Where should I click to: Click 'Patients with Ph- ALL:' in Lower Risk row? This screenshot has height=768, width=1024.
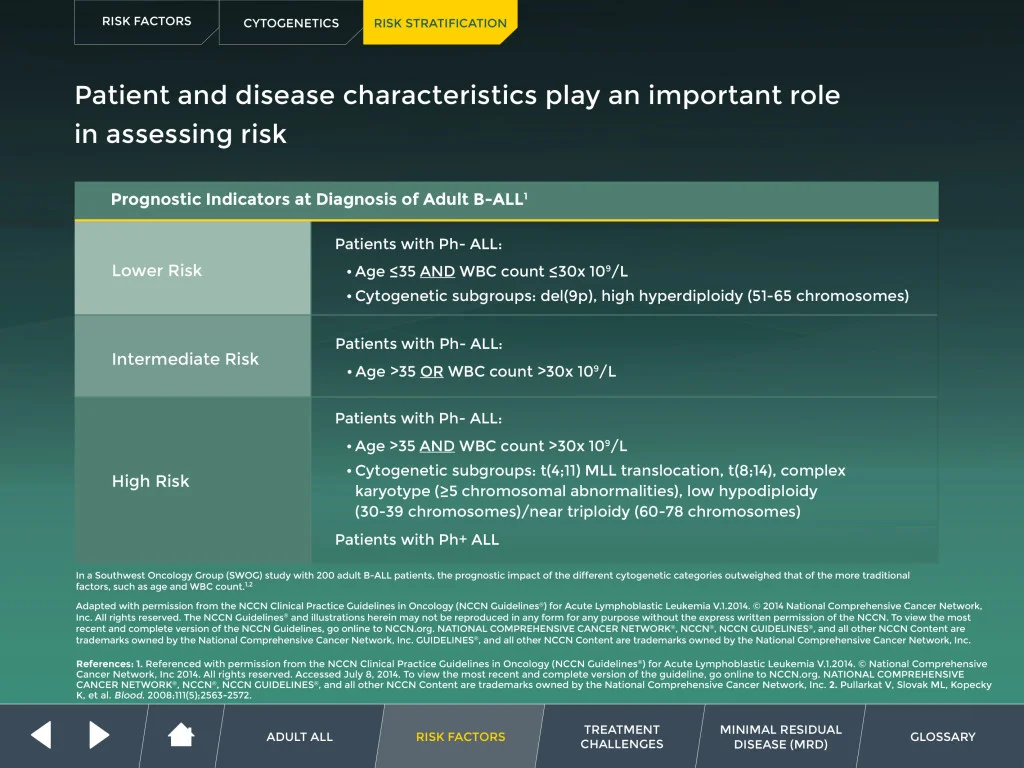(419, 244)
